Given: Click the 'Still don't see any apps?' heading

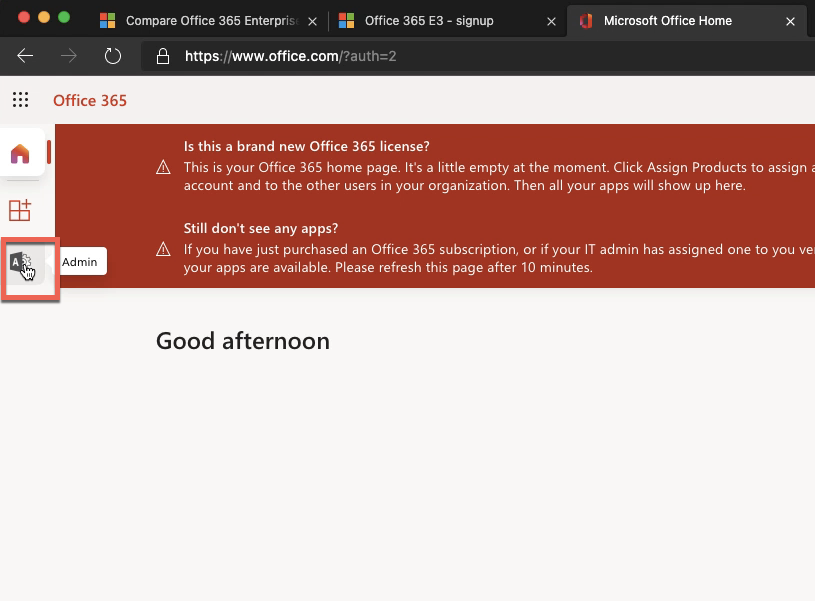Looking at the screenshot, I should coord(261,228).
